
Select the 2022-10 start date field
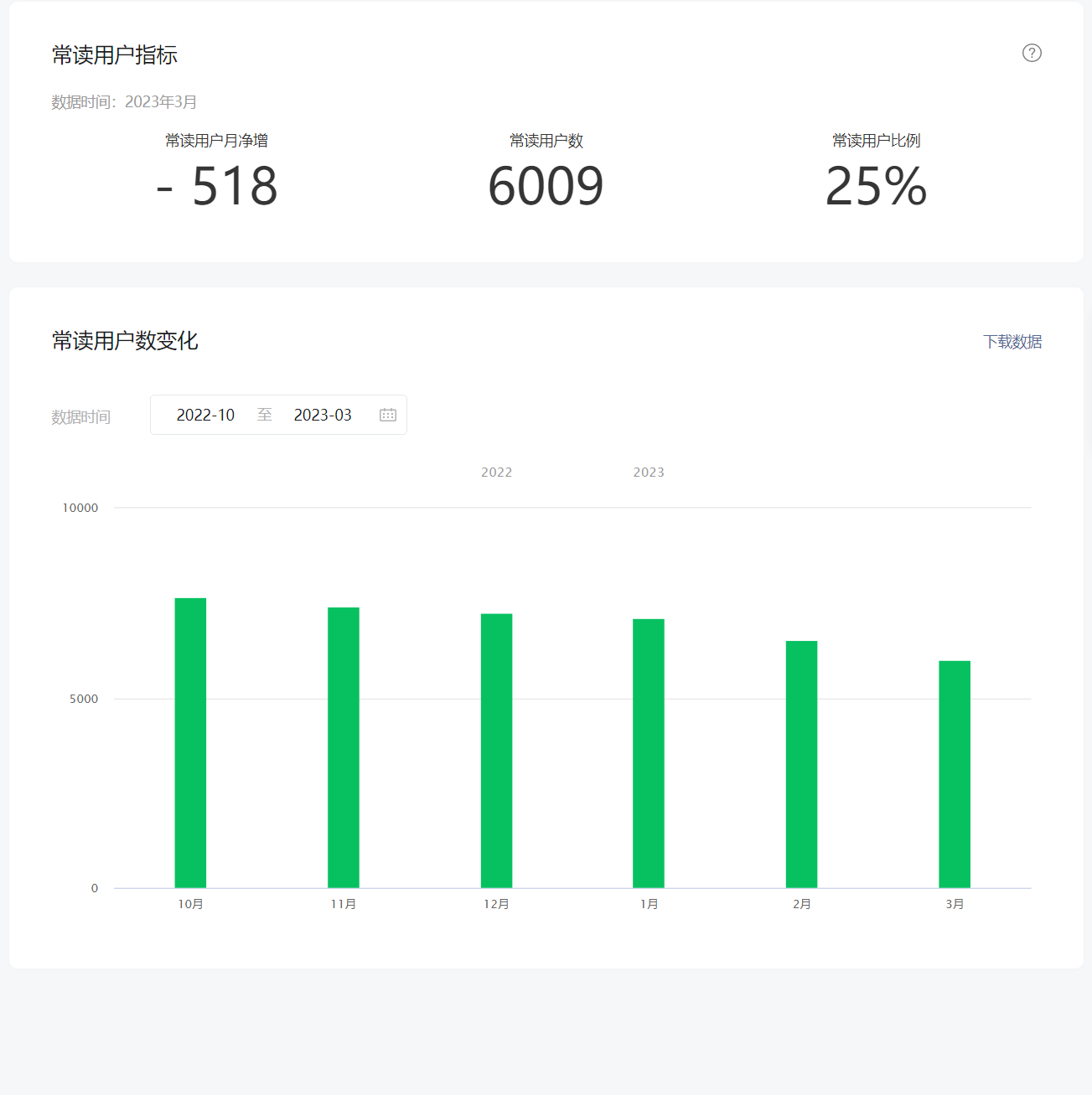click(205, 415)
